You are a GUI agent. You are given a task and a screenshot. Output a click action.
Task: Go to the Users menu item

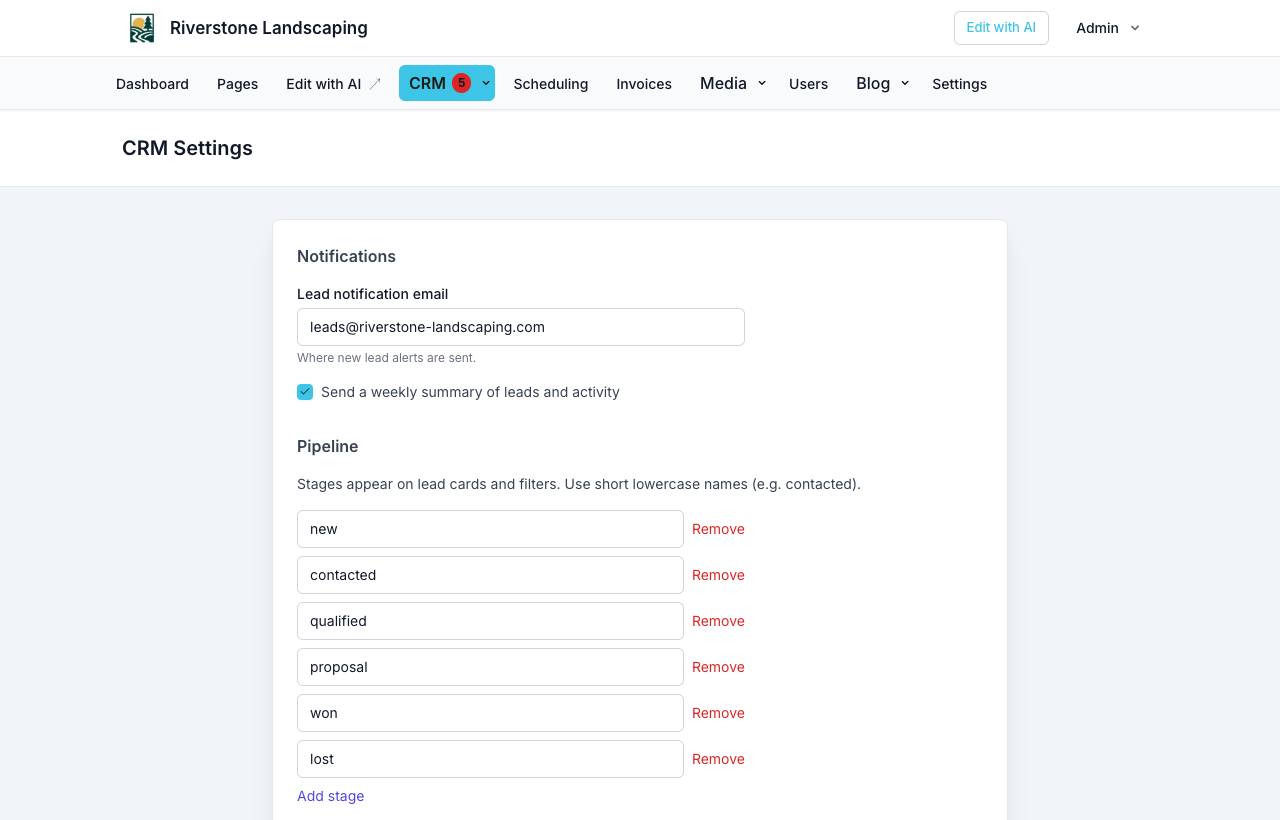point(808,84)
